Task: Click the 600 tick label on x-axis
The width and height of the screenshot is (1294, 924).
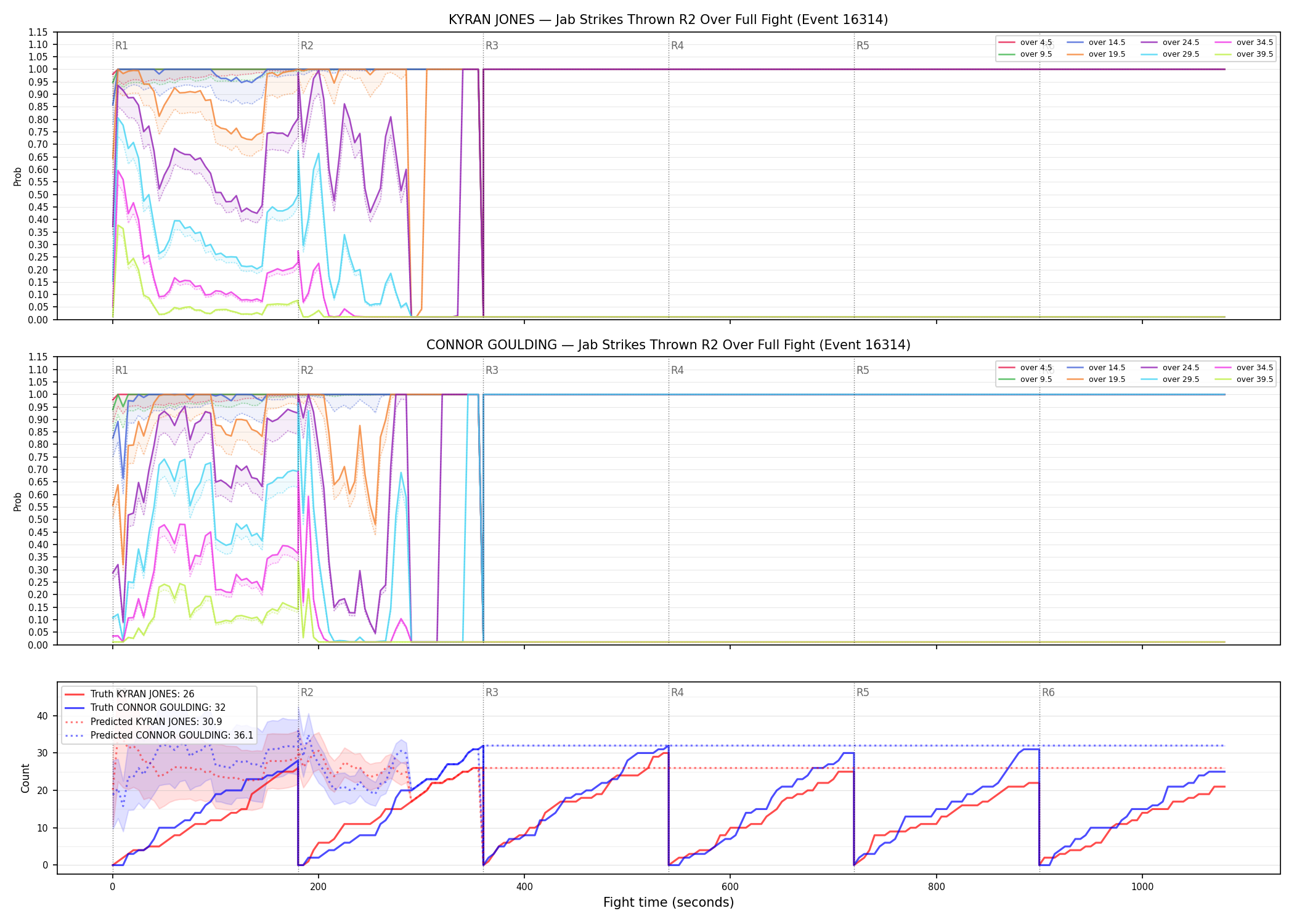Action: pos(730,886)
